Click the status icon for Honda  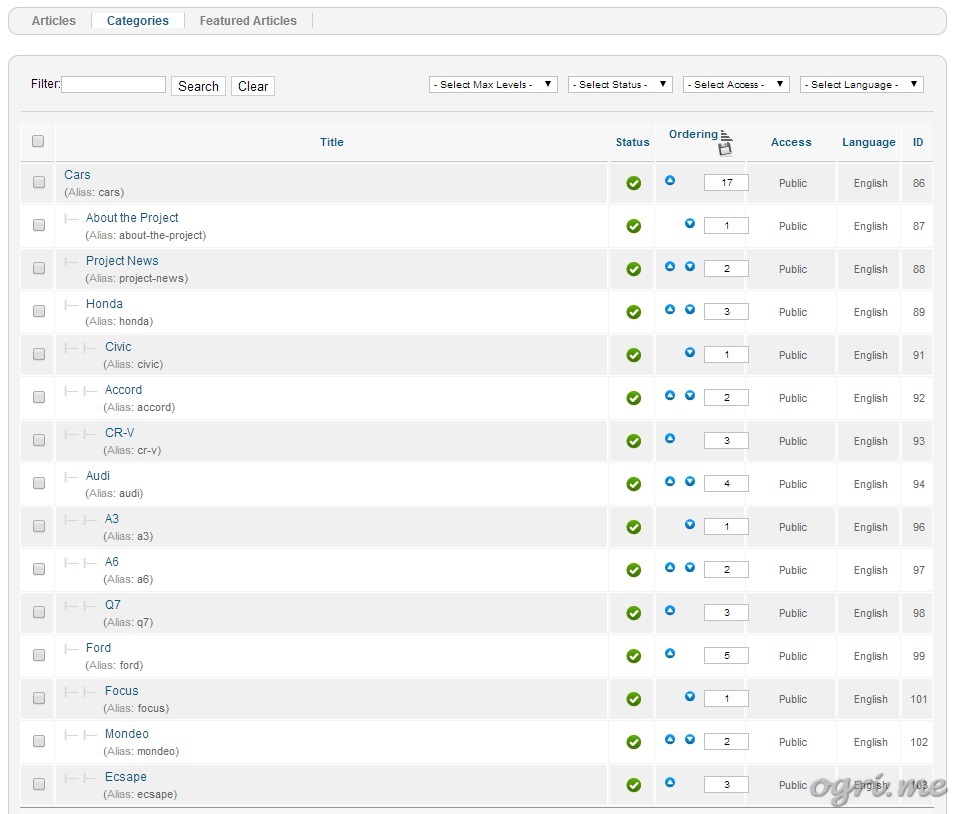pos(633,312)
